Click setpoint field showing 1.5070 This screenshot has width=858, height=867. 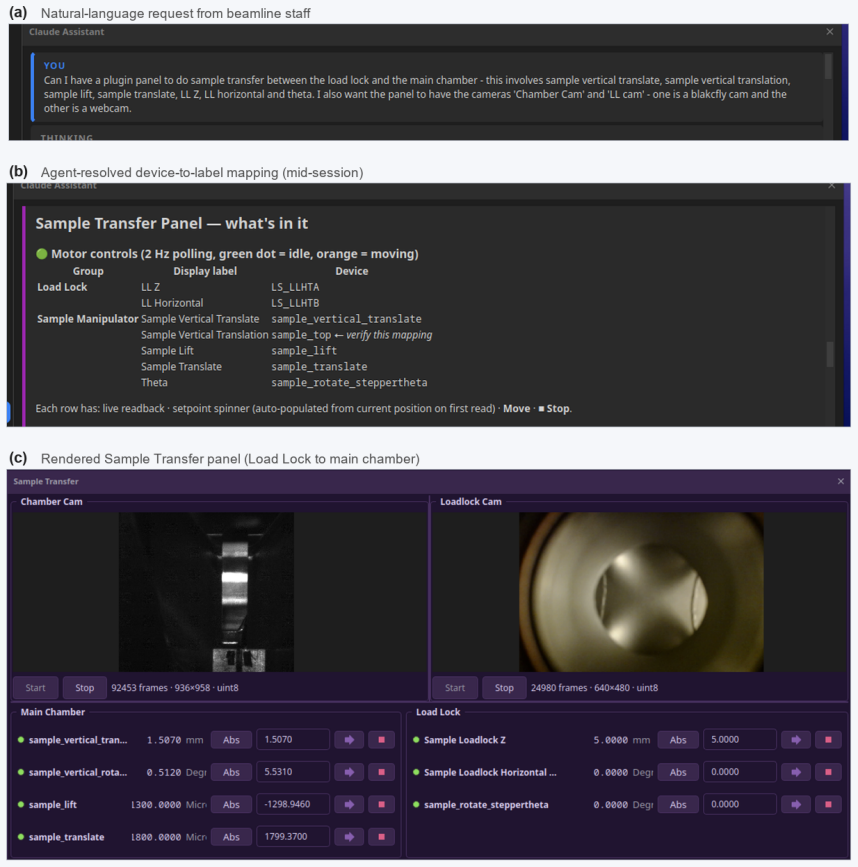tap(293, 740)
